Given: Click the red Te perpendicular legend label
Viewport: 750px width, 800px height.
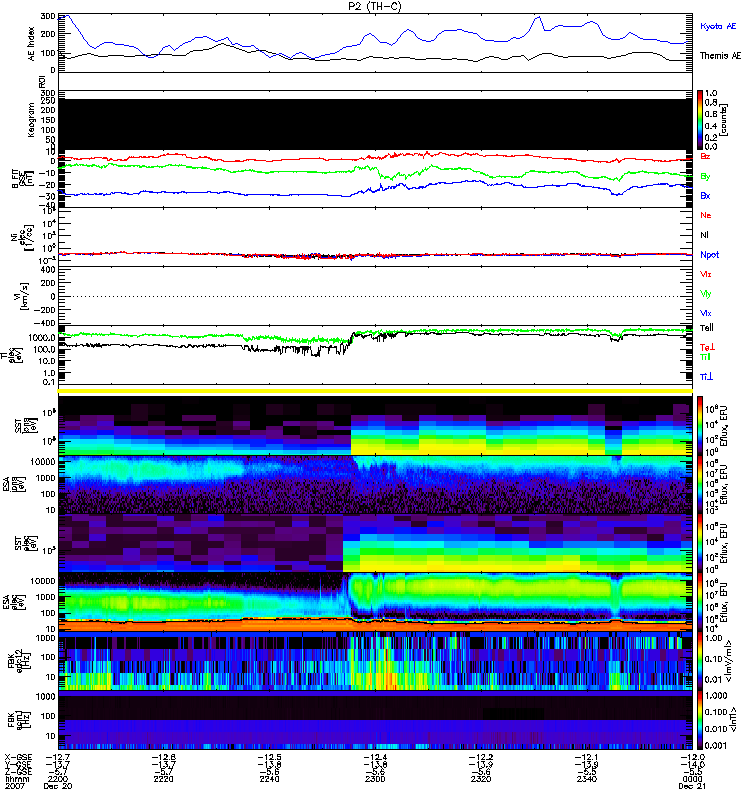Looking at the screenshot, I should tap(707, 347).
